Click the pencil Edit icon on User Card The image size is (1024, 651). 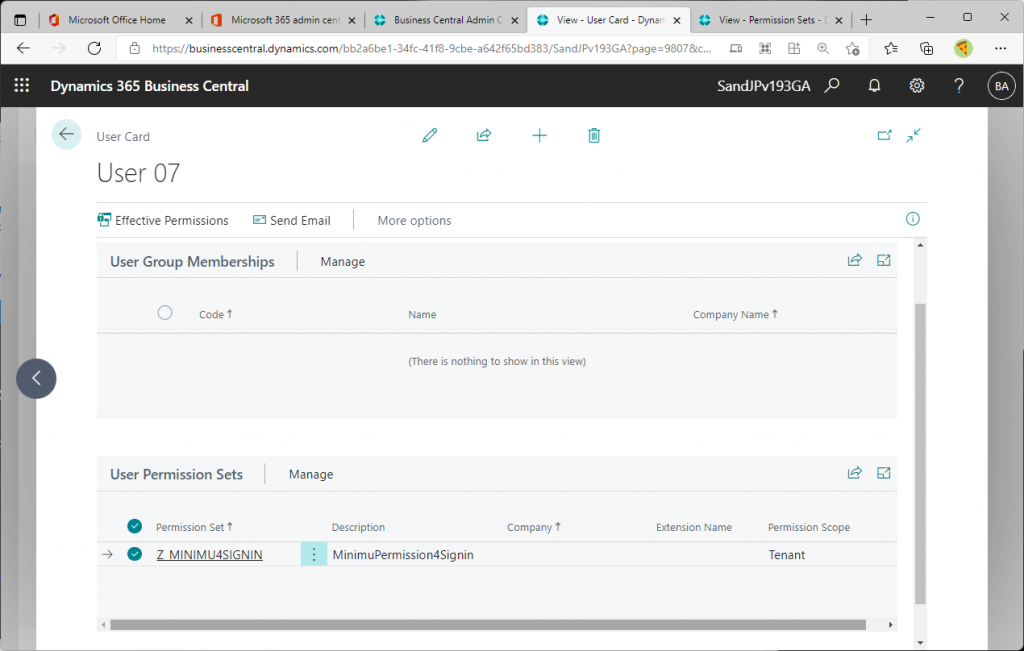tap(430, 135)
